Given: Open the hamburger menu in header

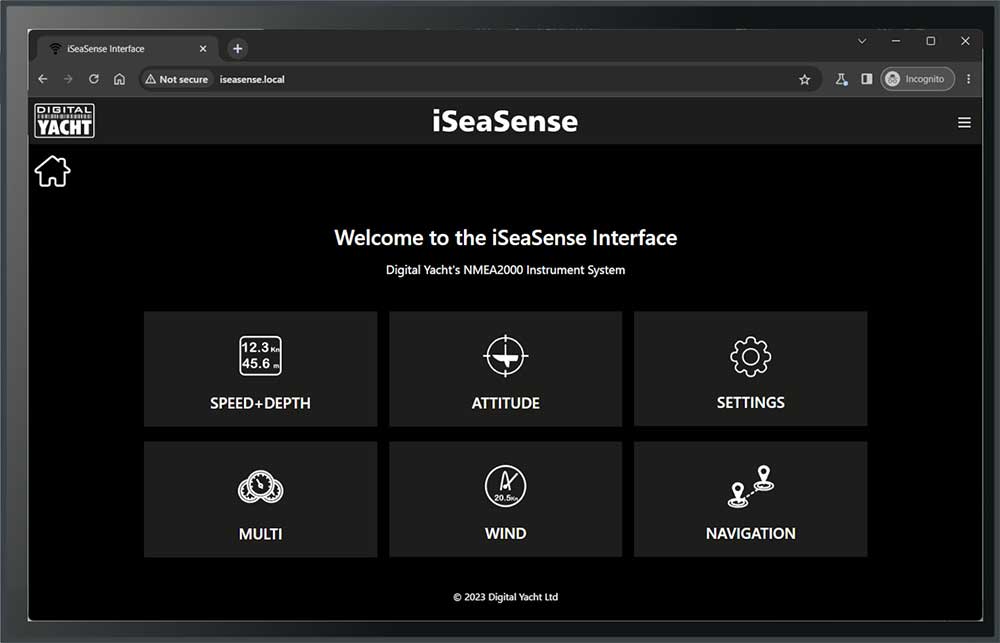Looking at the screenshot, I should coord(964,122).
